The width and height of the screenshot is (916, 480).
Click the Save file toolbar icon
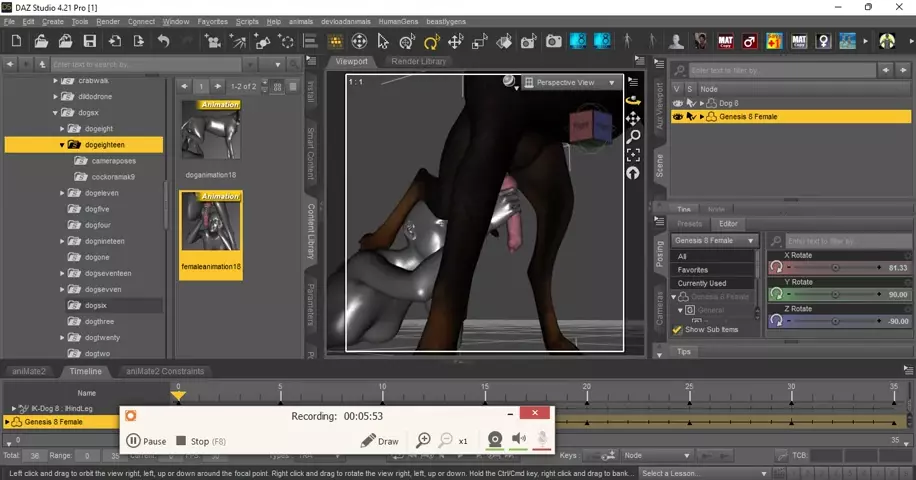tap(90, 41)
